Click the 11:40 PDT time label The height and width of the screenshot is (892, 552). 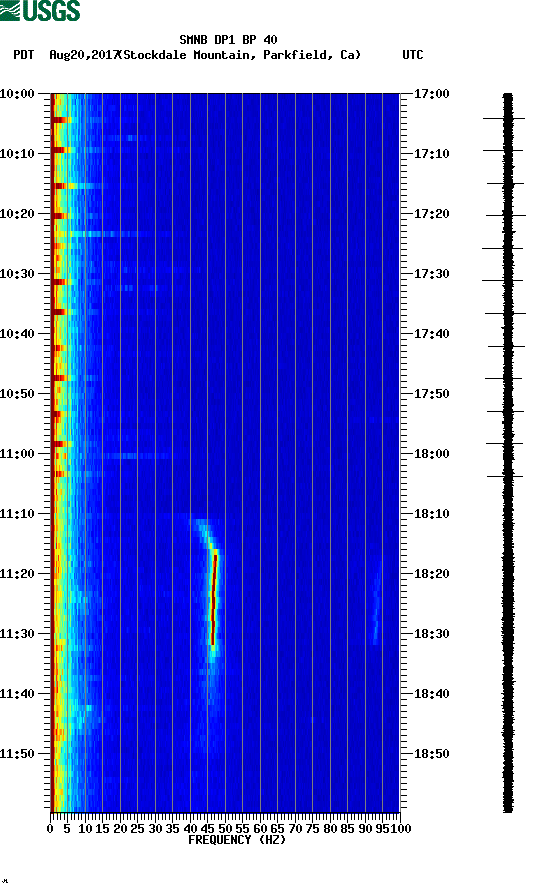(x=18, y=694)
